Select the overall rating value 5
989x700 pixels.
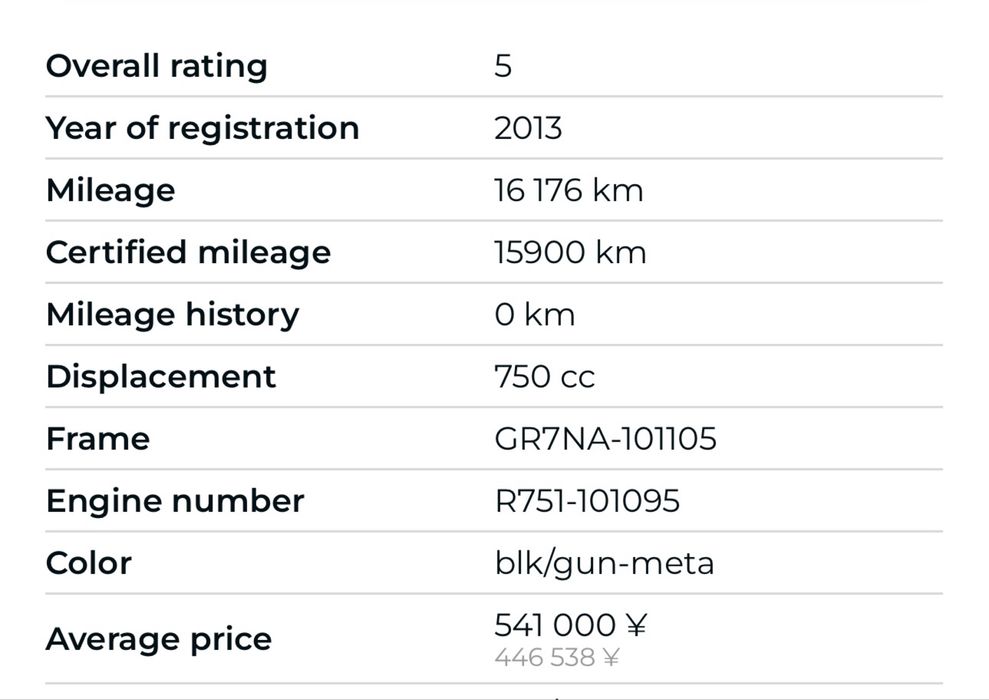click(503, 66)
